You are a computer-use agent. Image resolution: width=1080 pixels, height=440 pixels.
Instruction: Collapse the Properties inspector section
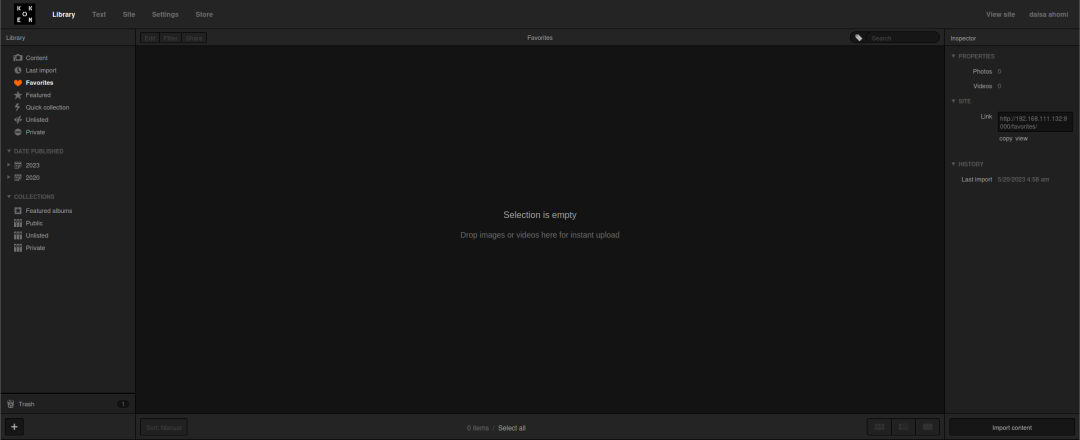tap(953, 56)
